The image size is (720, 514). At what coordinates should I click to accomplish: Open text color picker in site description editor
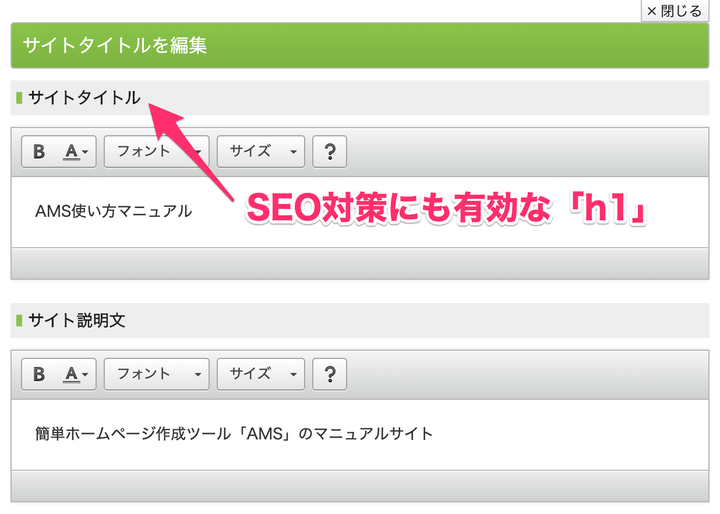76,374
